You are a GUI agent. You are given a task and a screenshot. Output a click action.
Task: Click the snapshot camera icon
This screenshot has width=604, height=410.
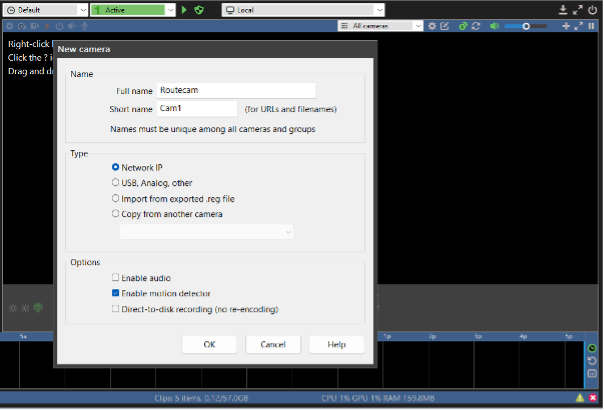point(22,26)
